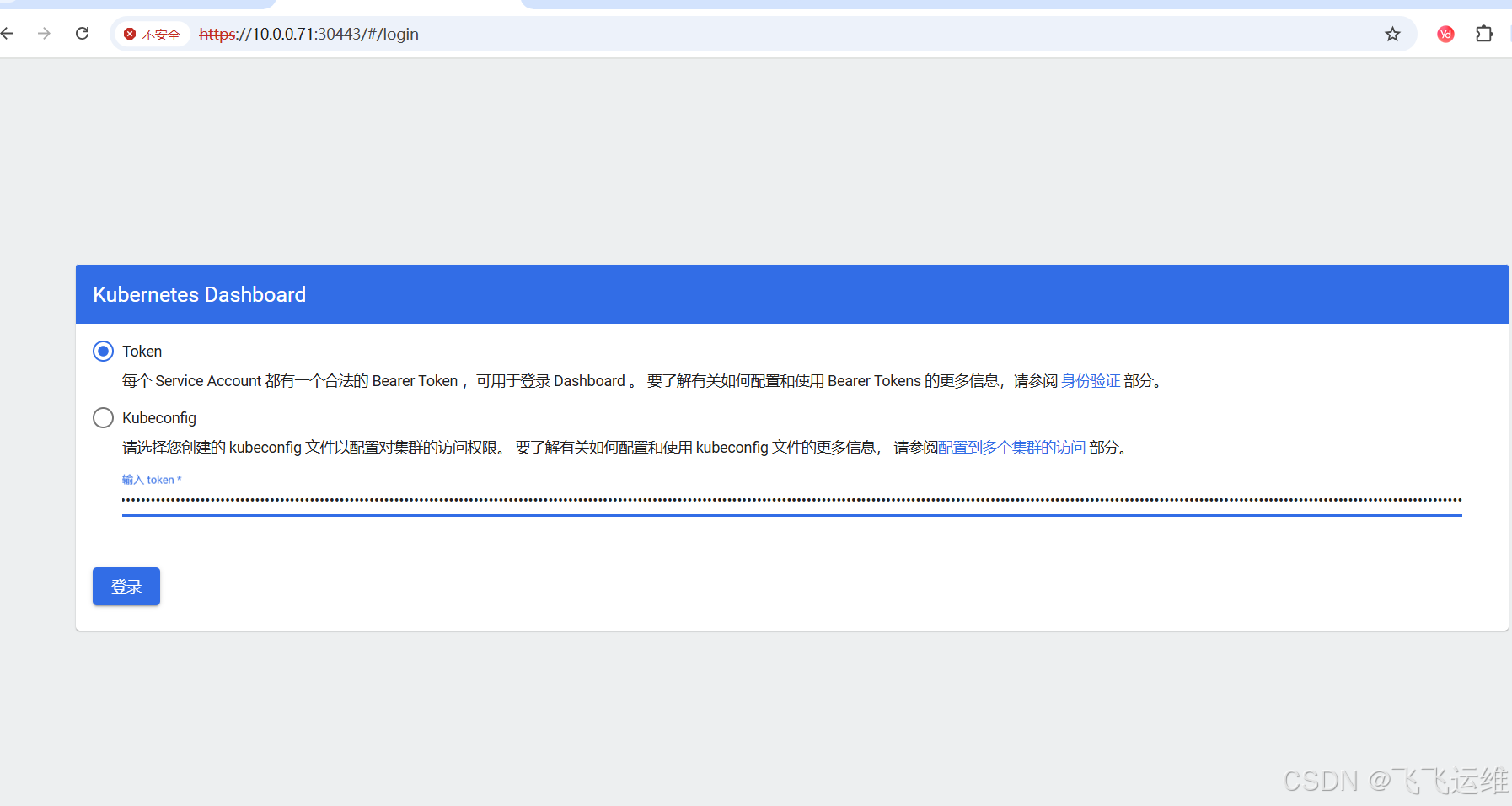Click the browser forward arrow
This screenshot has width=1512, height=806.
[45, 34]
